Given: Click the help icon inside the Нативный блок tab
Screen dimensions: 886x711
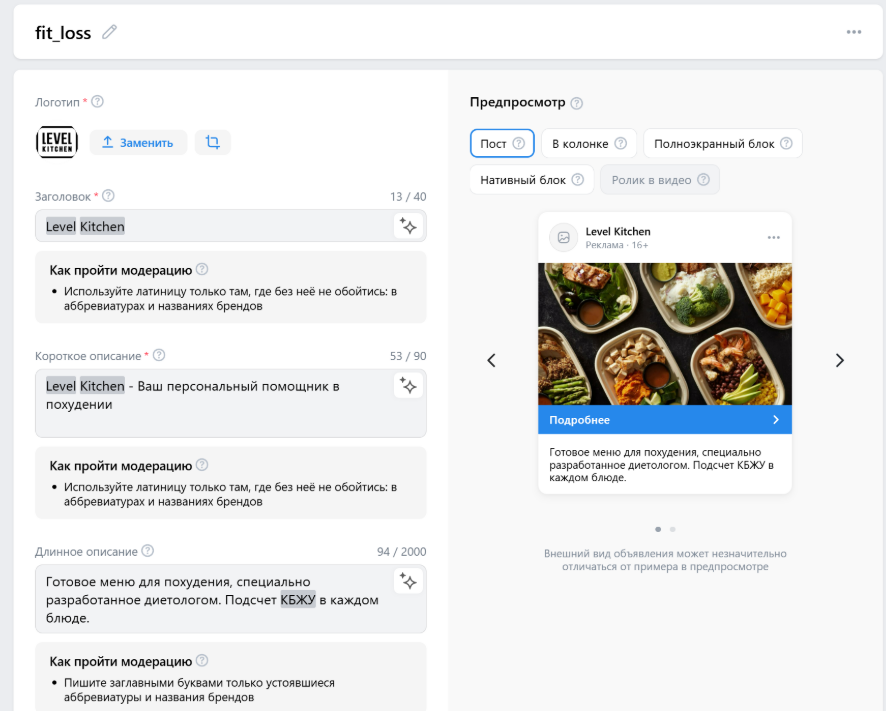Looking at the screenshot, I should (x=577, y=179).
